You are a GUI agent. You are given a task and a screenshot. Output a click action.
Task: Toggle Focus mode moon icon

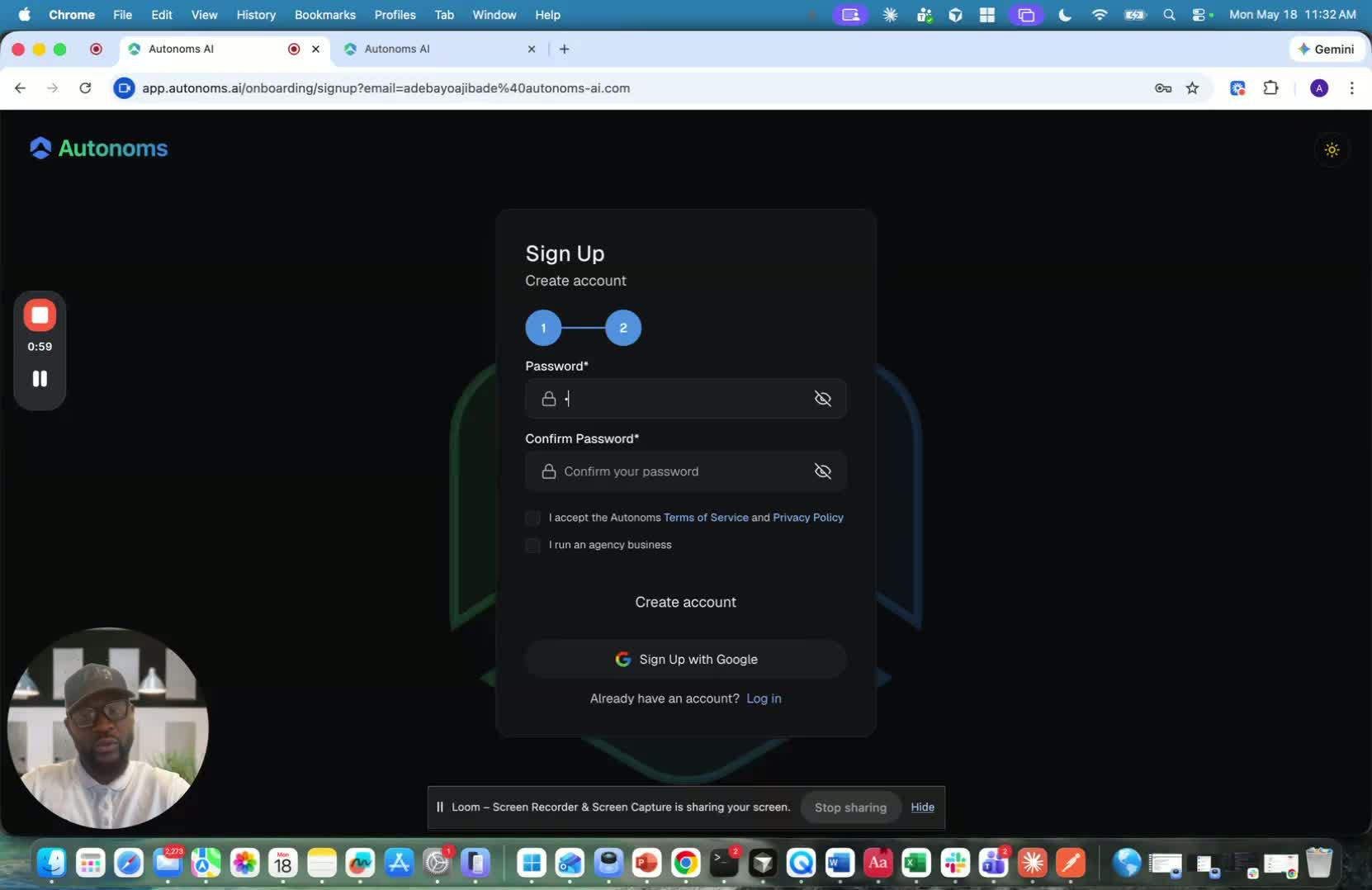[x=1065, y=15]
